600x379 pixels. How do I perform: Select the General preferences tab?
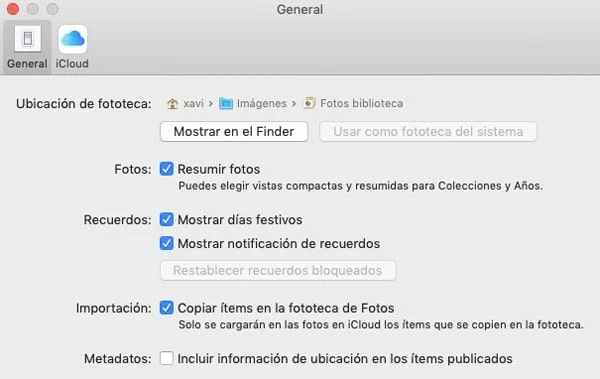(27, 47)
